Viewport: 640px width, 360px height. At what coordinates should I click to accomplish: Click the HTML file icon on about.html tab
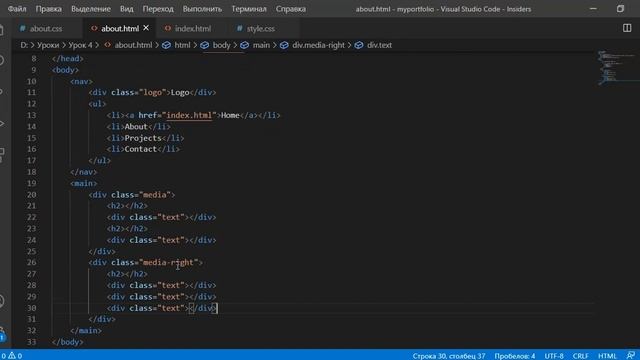(94, 28)
